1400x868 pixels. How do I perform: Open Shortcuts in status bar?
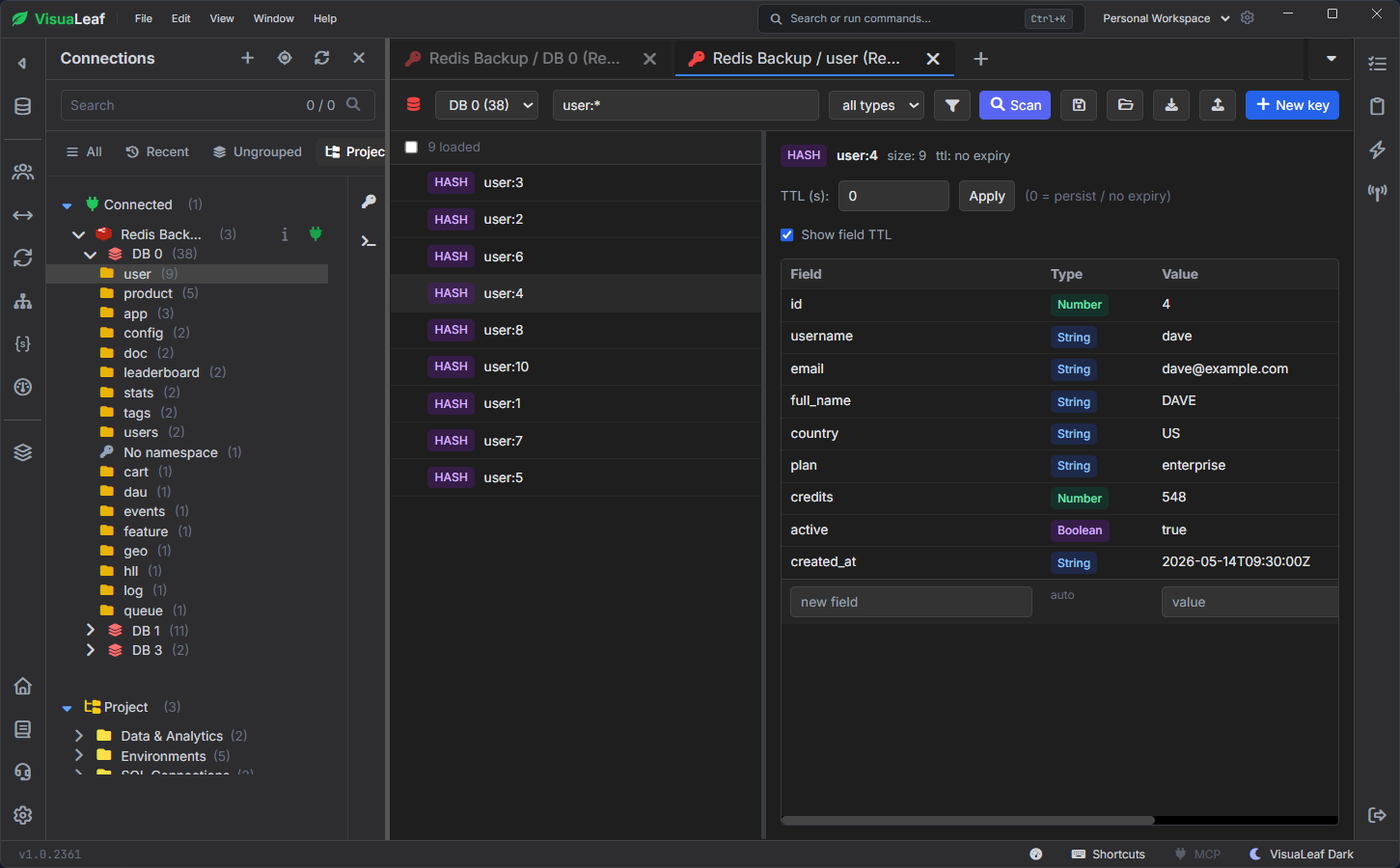tap(1109, 854)
